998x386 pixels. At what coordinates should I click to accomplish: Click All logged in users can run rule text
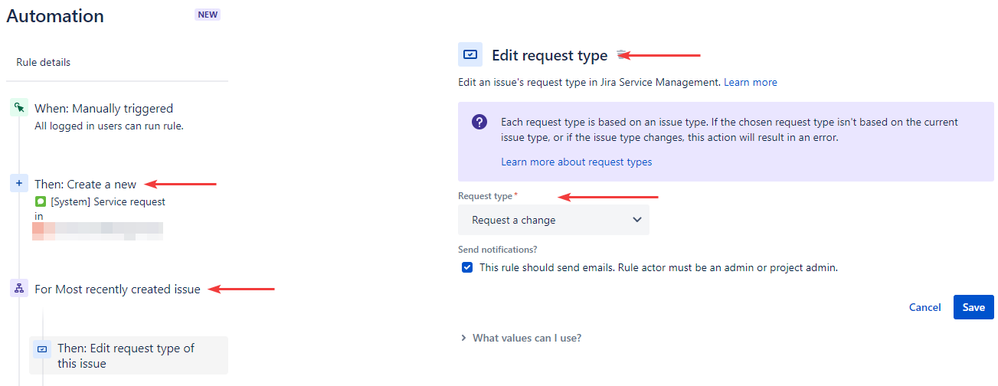pyautogui.click(x=109, y=125)
